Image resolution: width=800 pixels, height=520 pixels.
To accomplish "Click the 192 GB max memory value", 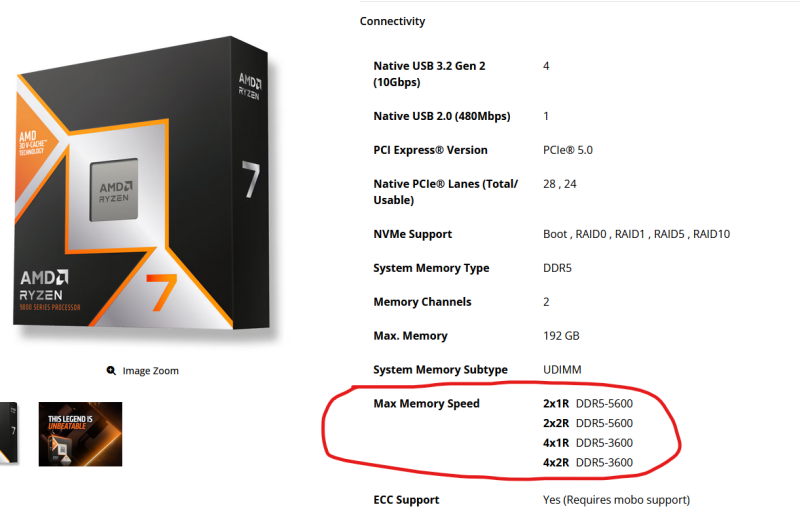I will pos(560,336).
